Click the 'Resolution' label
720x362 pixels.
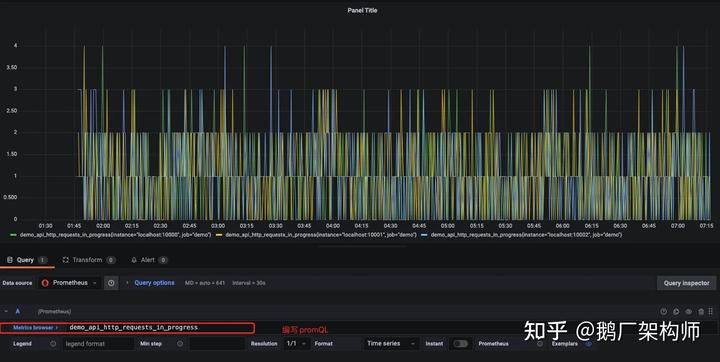click(x=264, y=344)
